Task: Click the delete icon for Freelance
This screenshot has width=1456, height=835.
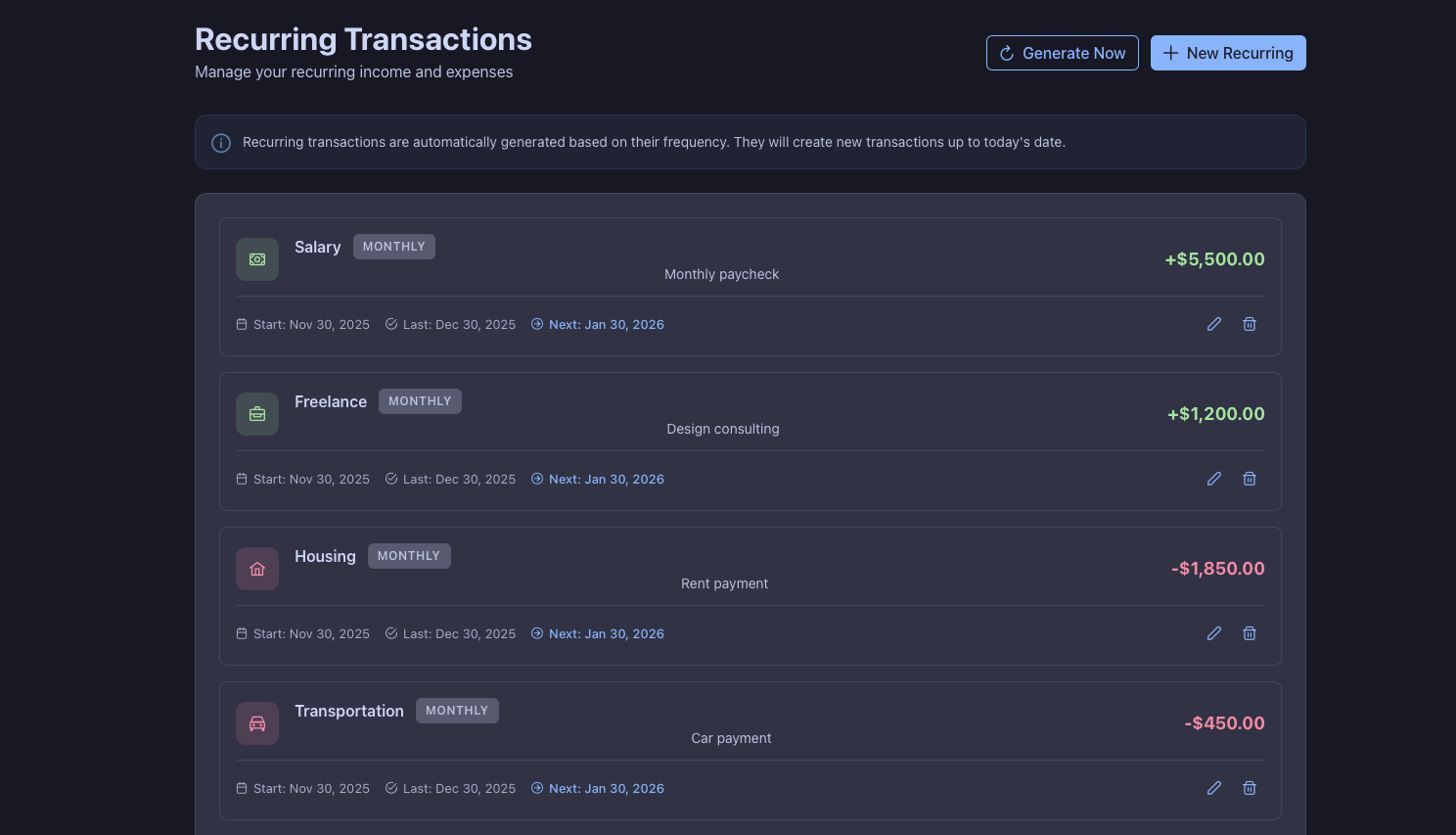Action: 1250,478
